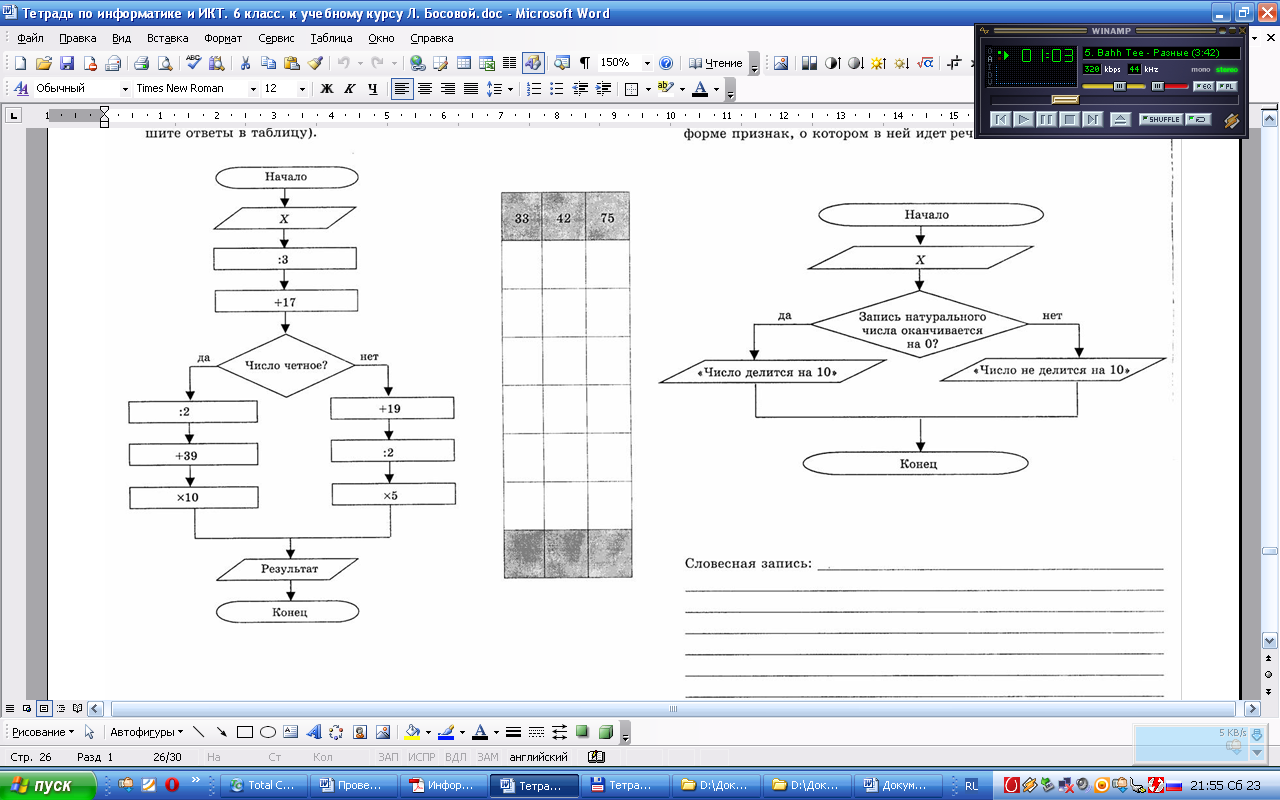Viewport: 1280px width, 800px height.
Task: Run the ABC spelling check
Action: point(194,63)
